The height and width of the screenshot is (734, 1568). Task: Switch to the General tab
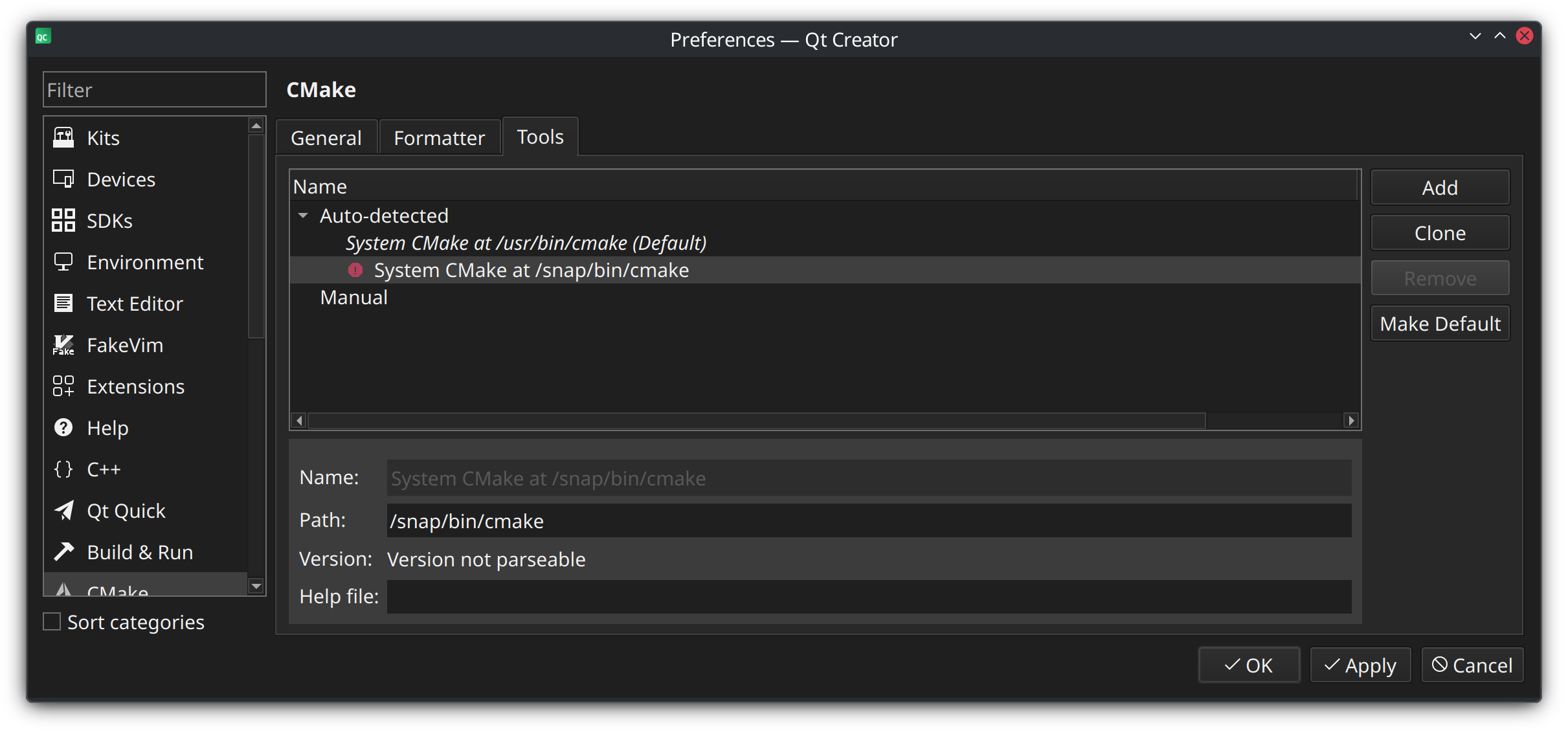pyautogui.click(x=326, y=138)
